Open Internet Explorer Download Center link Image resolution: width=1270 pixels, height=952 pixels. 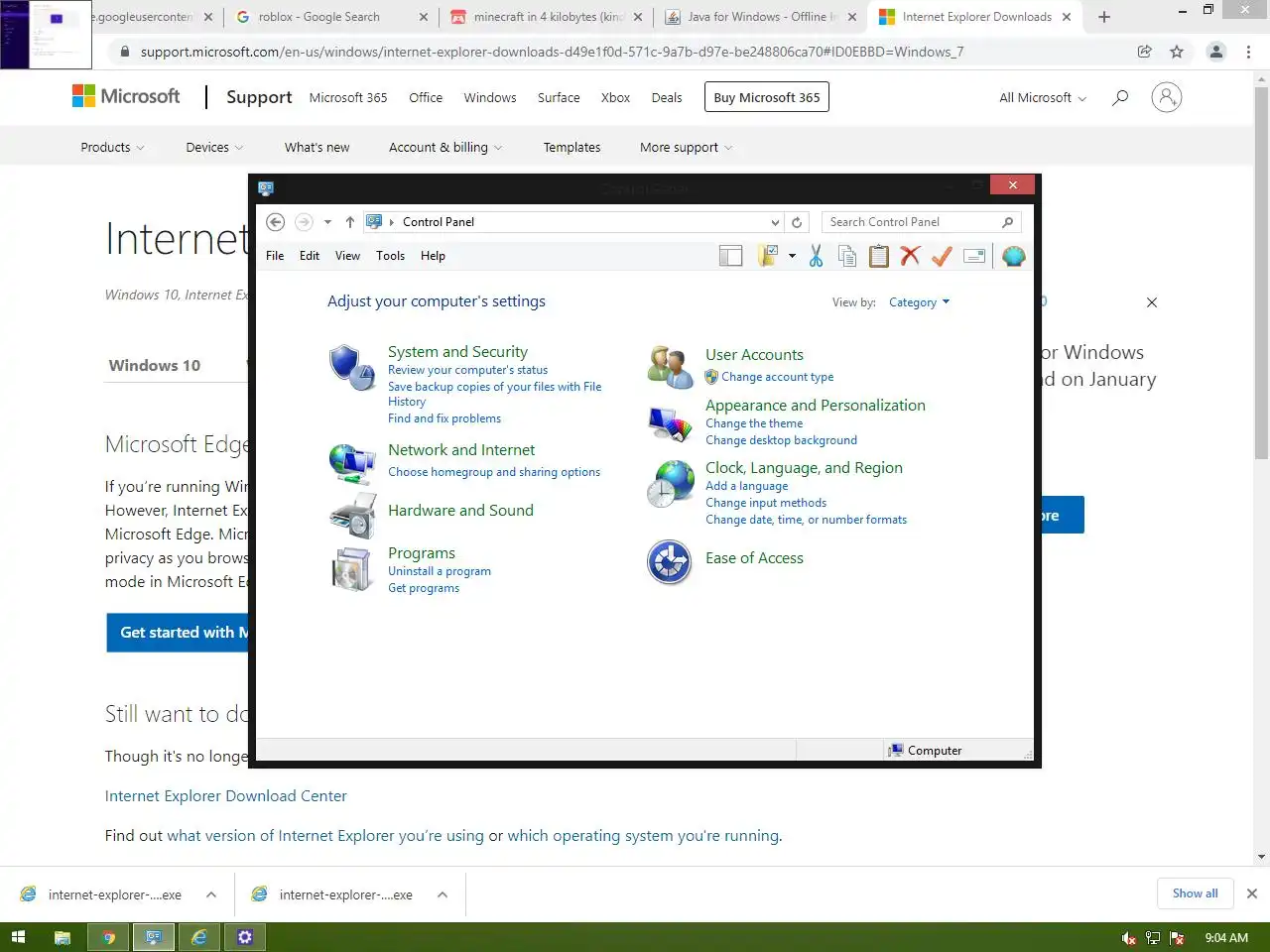click(x=226, y=796)
